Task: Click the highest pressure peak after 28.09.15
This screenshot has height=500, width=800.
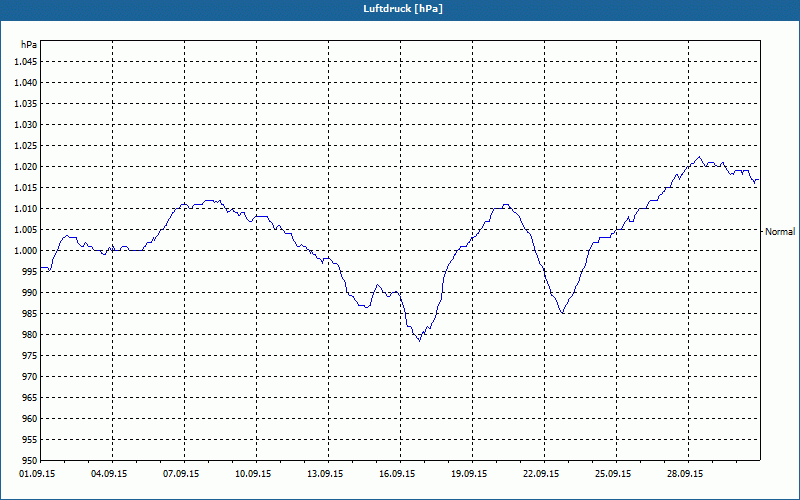Action: (699, 157)
